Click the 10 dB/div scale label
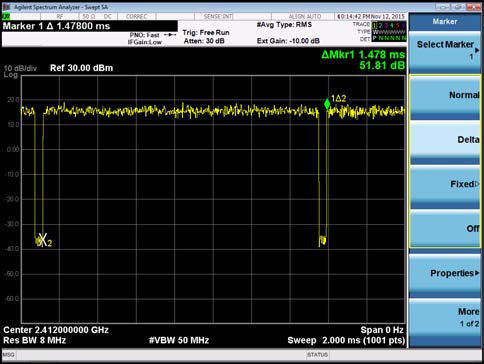 point(20,69)
